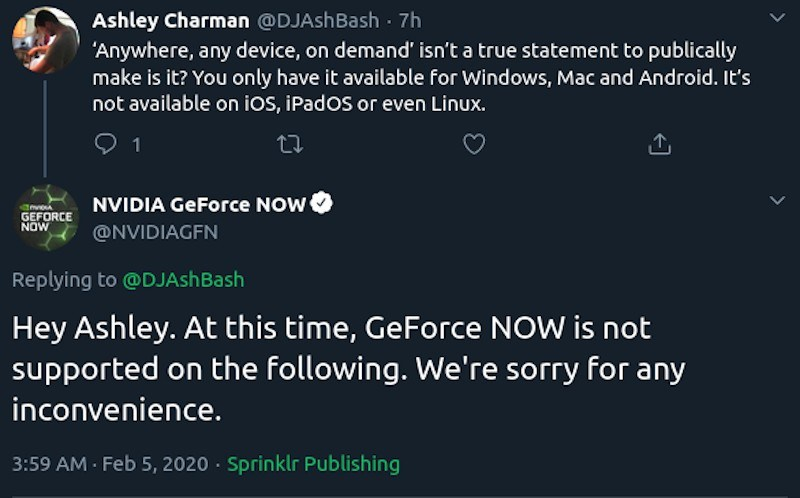This screenshot has width=800, height=498.
Task: Expand options chevron on Ashley's tweet
Action: (777, 19)
